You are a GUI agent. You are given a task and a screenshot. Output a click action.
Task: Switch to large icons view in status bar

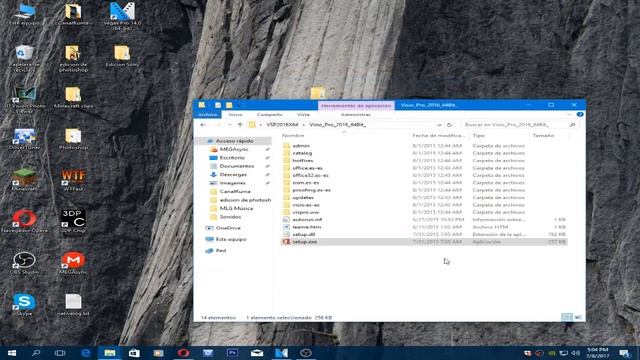[x=578, y=317]
